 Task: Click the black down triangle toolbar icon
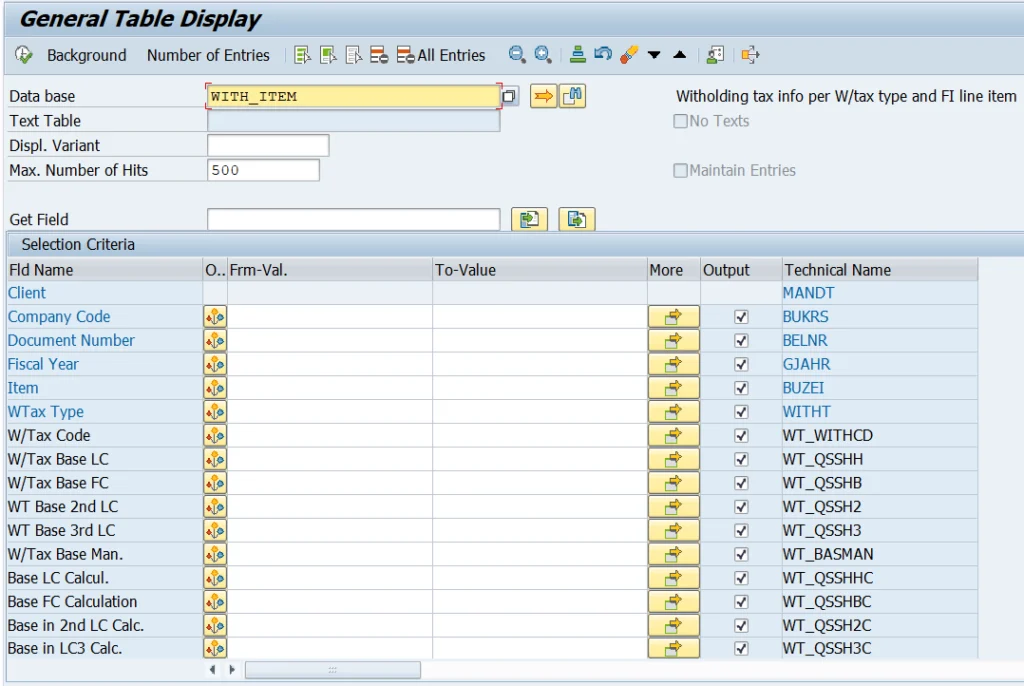point(654,55)
